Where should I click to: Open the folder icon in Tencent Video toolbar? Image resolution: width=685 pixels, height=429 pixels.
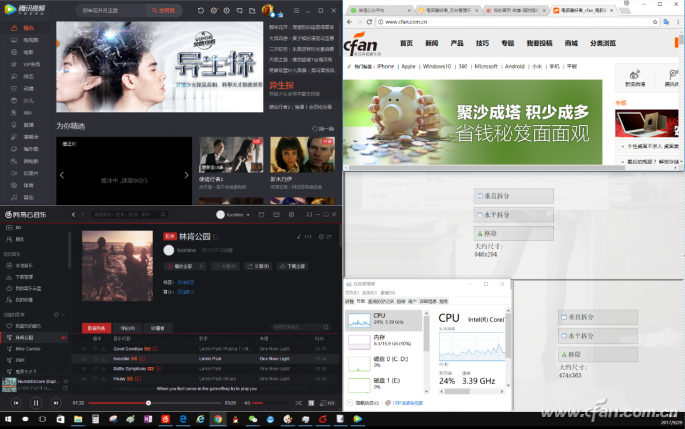point(252,10)
